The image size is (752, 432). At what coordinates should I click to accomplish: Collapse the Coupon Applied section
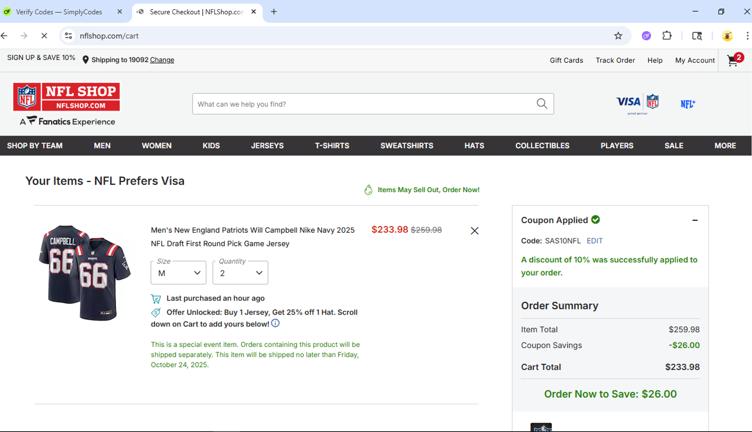694,220
